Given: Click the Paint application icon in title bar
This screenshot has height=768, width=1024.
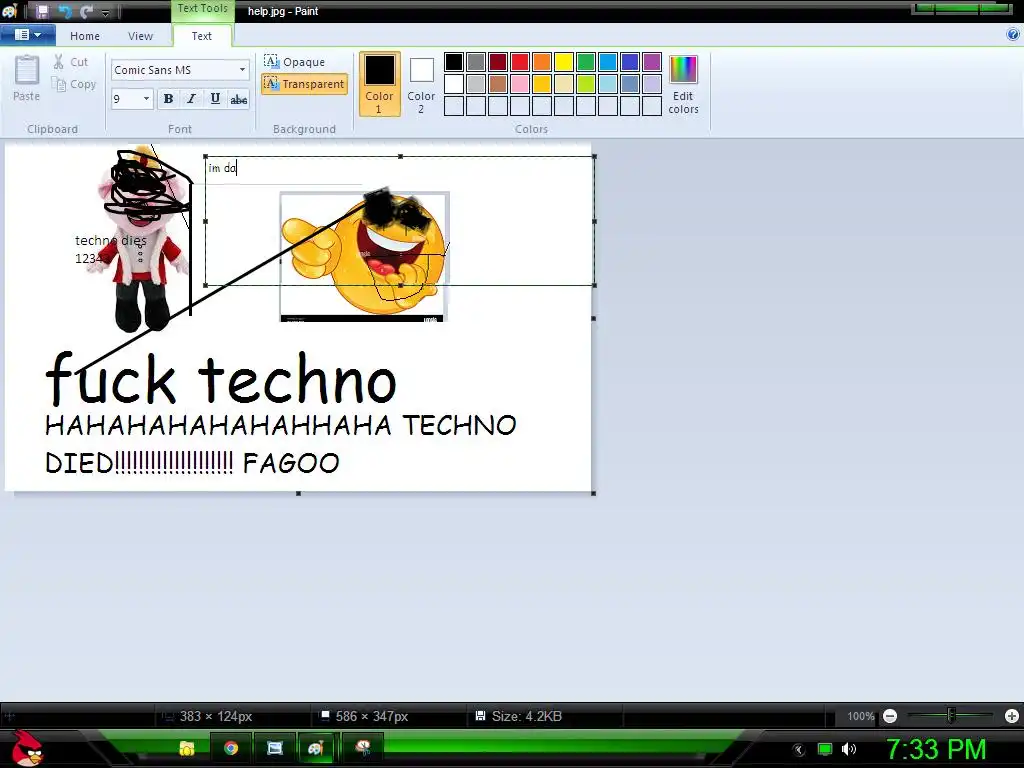Looking at the screenshot, I should point(10,11).
